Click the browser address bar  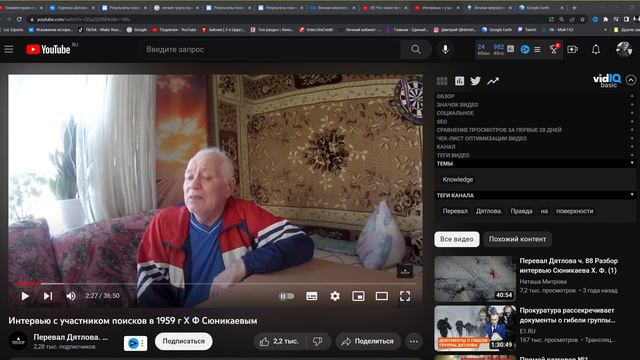286,19
